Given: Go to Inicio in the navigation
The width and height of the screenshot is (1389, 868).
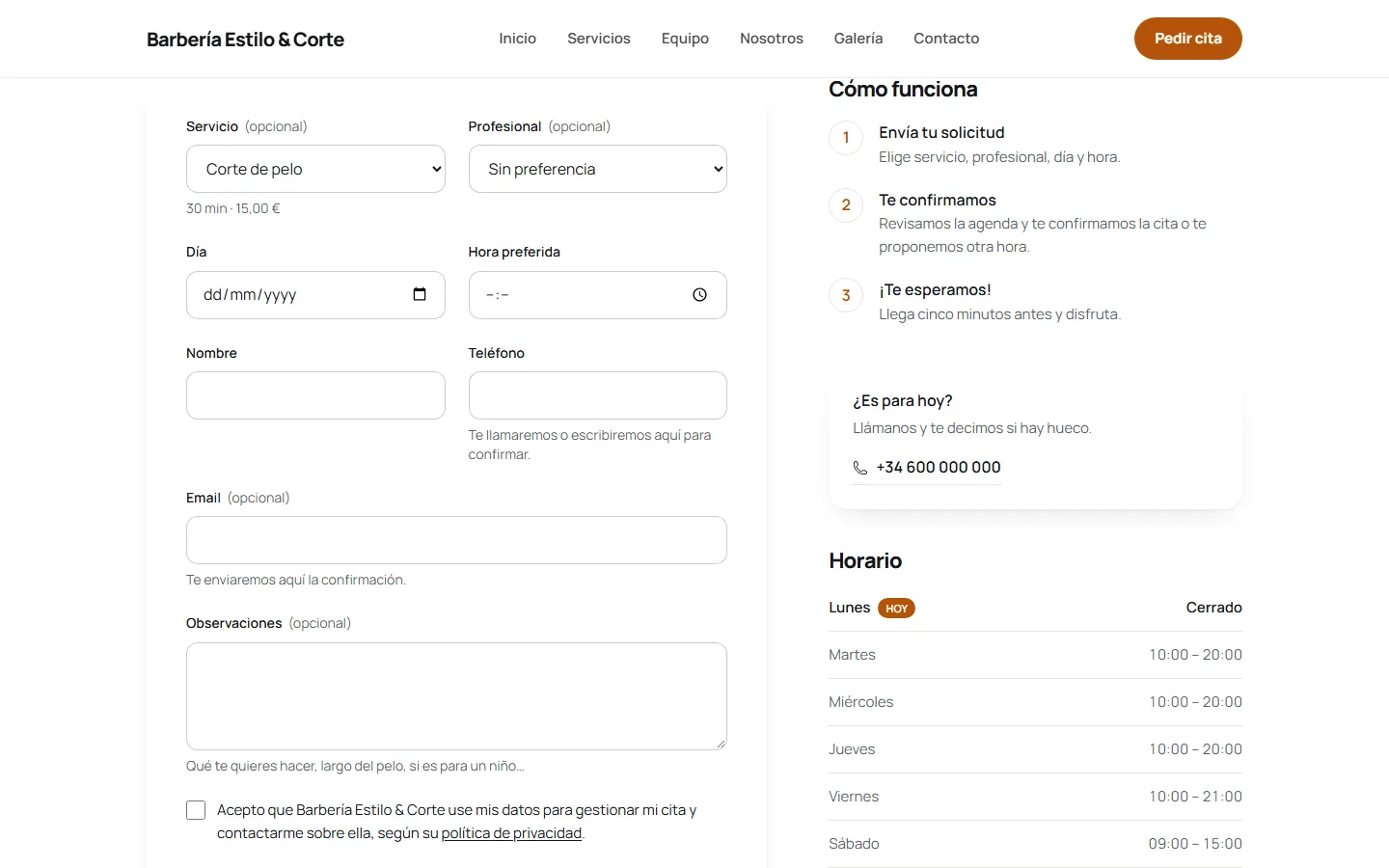Looking at the screenshot, I should point(518,39).
